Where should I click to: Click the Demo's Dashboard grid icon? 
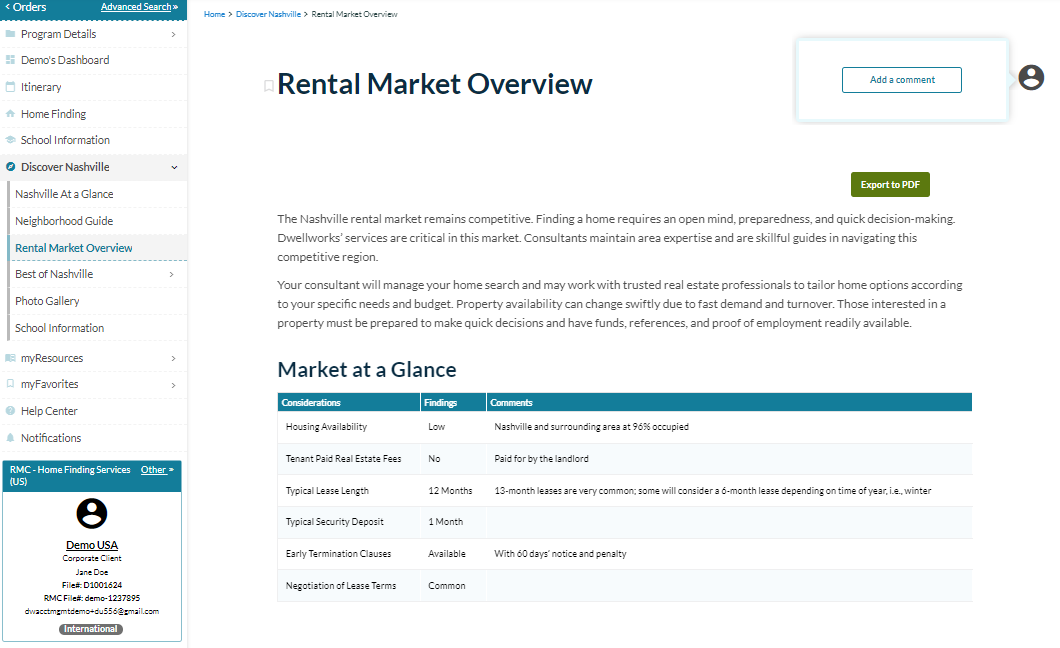10,60
